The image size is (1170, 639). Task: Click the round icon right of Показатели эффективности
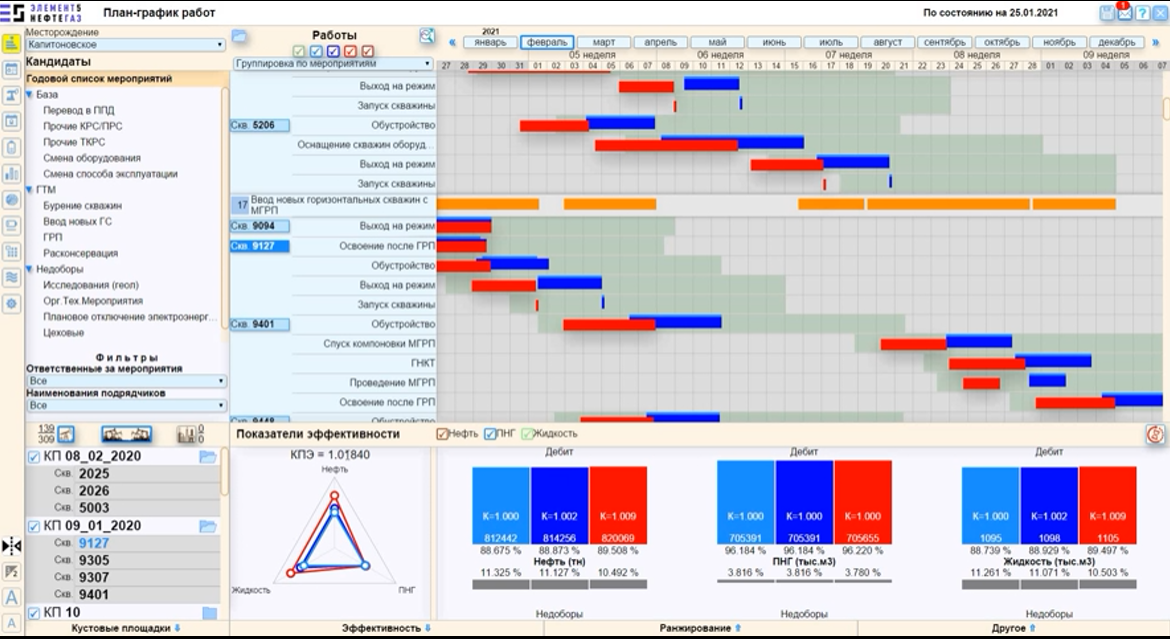pyautogui.click(x=1155, y=434)
